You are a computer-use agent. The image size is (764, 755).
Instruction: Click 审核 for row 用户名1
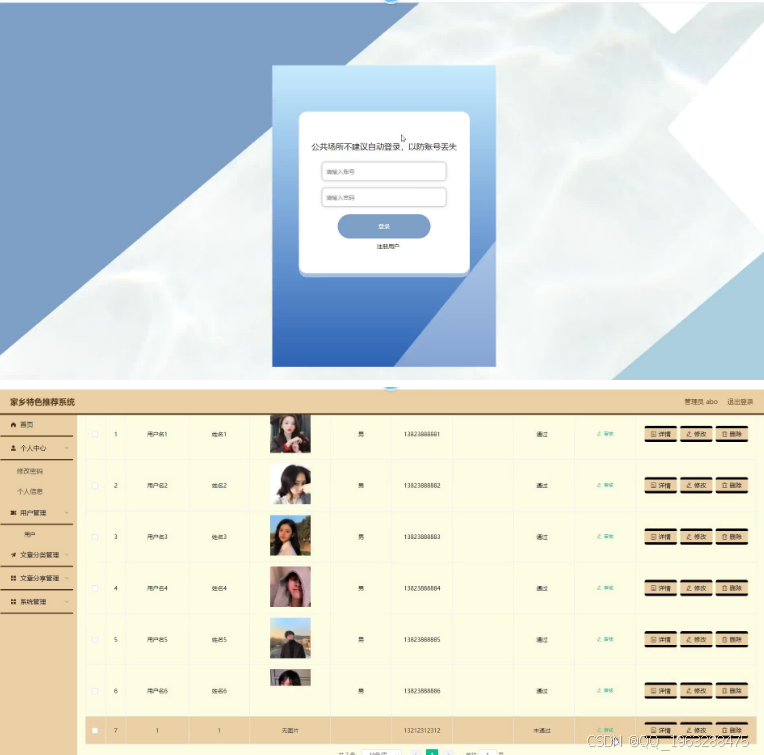[605, 434]
